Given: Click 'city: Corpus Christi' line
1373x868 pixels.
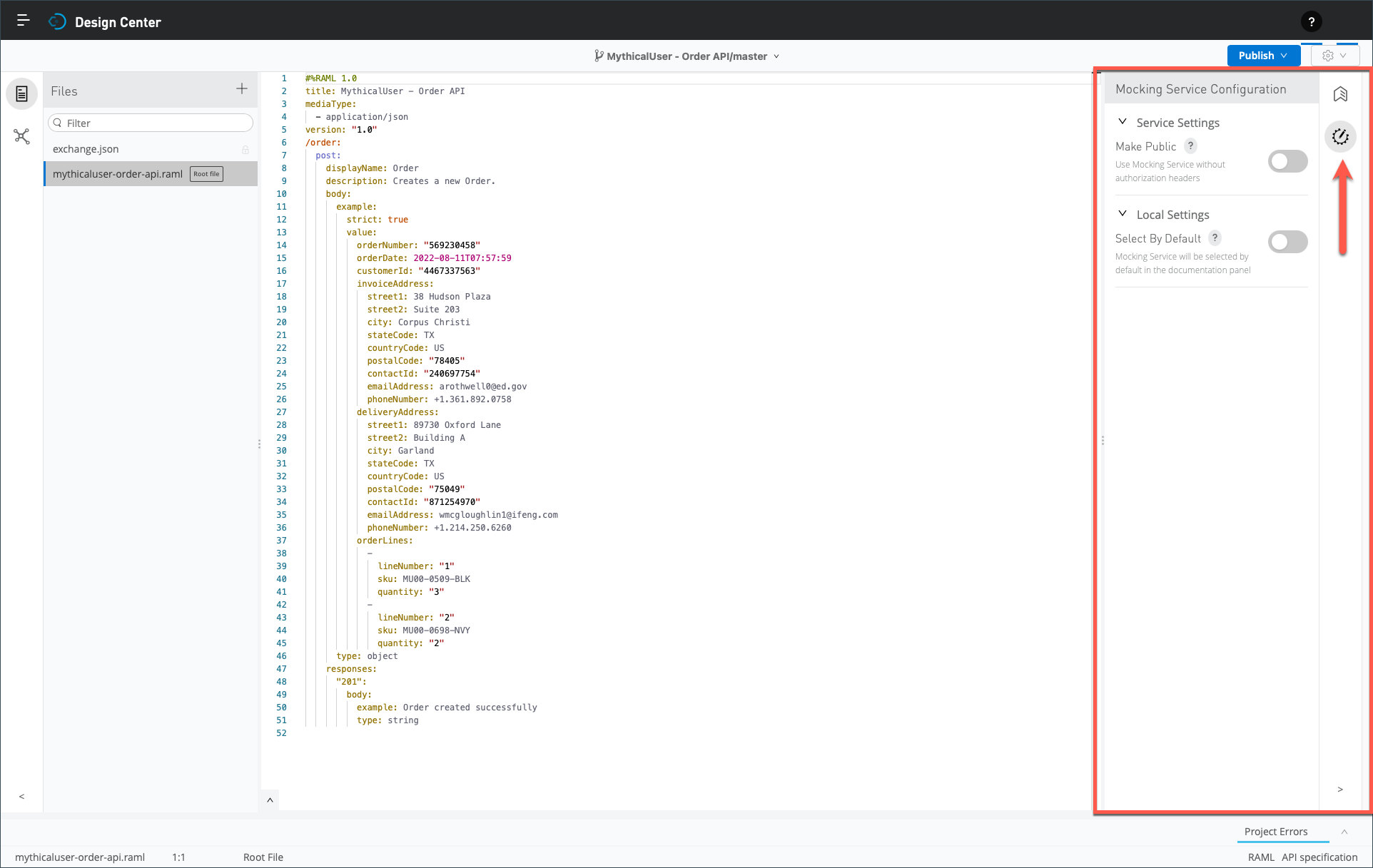Looking at the screenshot, I should pyautogui.click(x=418, y=322).
